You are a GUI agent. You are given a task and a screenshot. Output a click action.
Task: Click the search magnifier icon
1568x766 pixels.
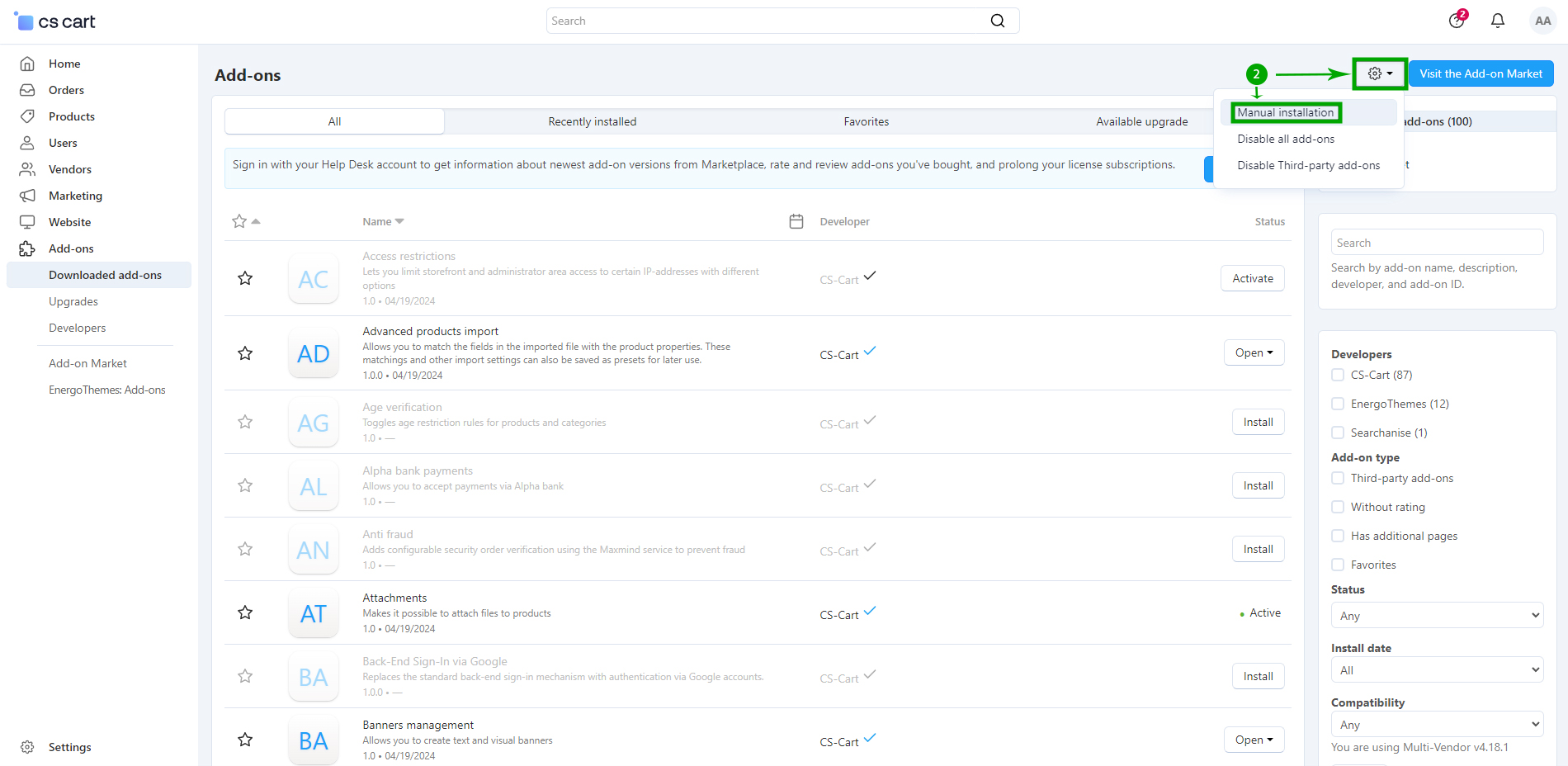point(997,21)
